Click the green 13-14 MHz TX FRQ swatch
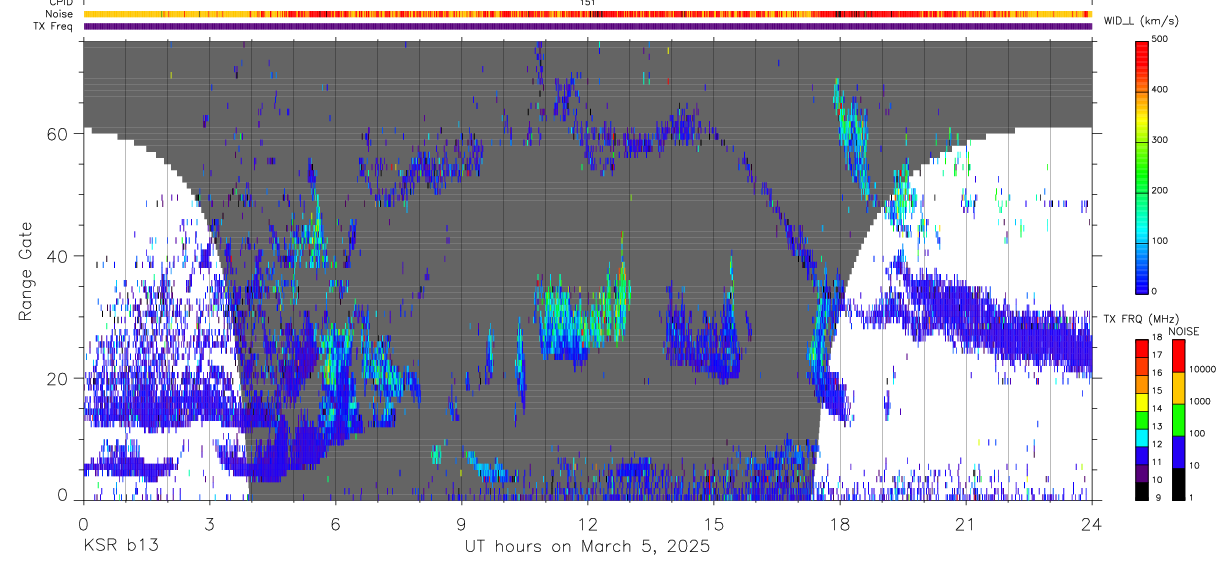This screenshot has height=567, width=1228. pos(1142,419)
